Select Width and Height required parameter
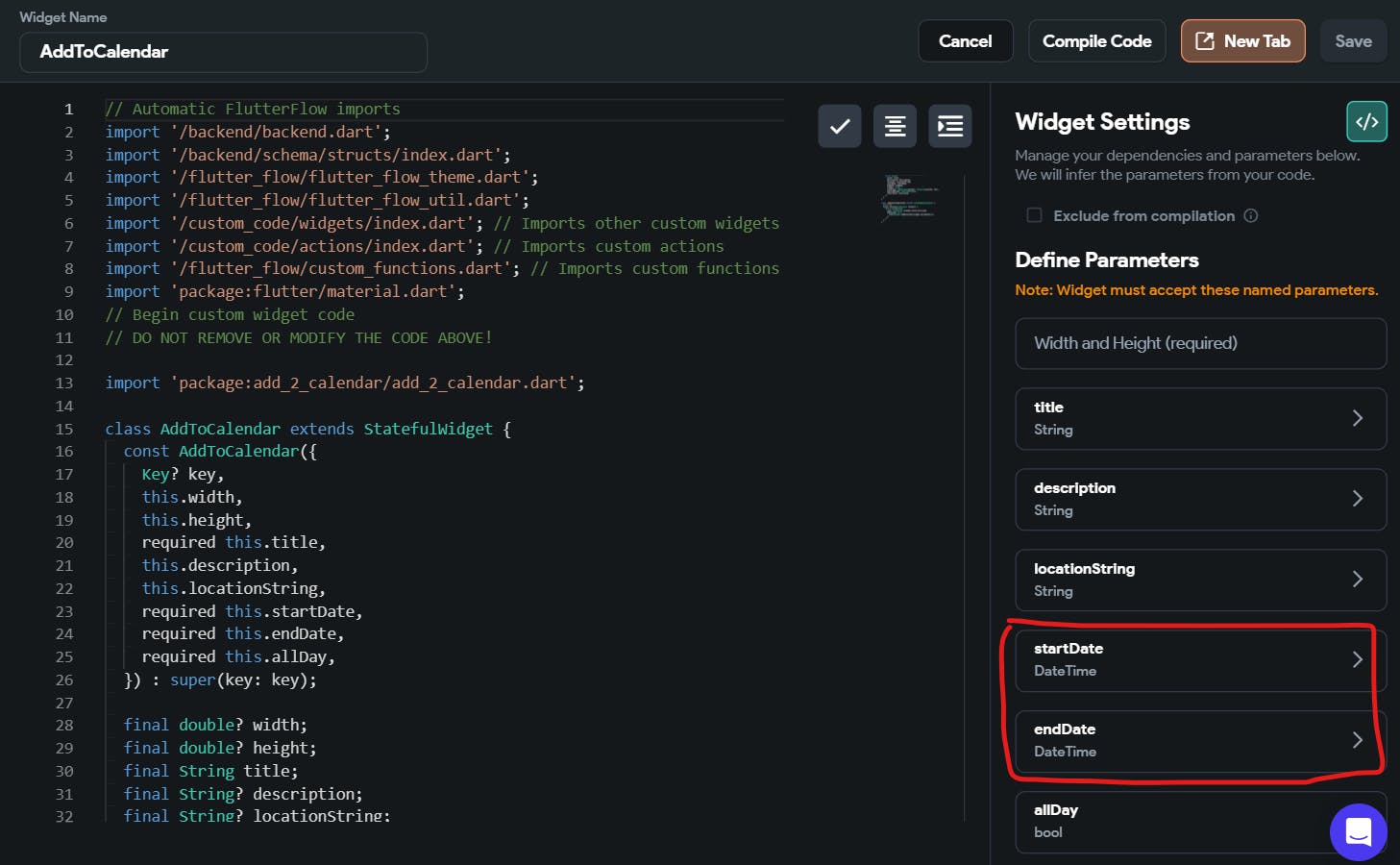Image resolution: width=1400 pixels, height=865 pixels. coord(1200,343)
